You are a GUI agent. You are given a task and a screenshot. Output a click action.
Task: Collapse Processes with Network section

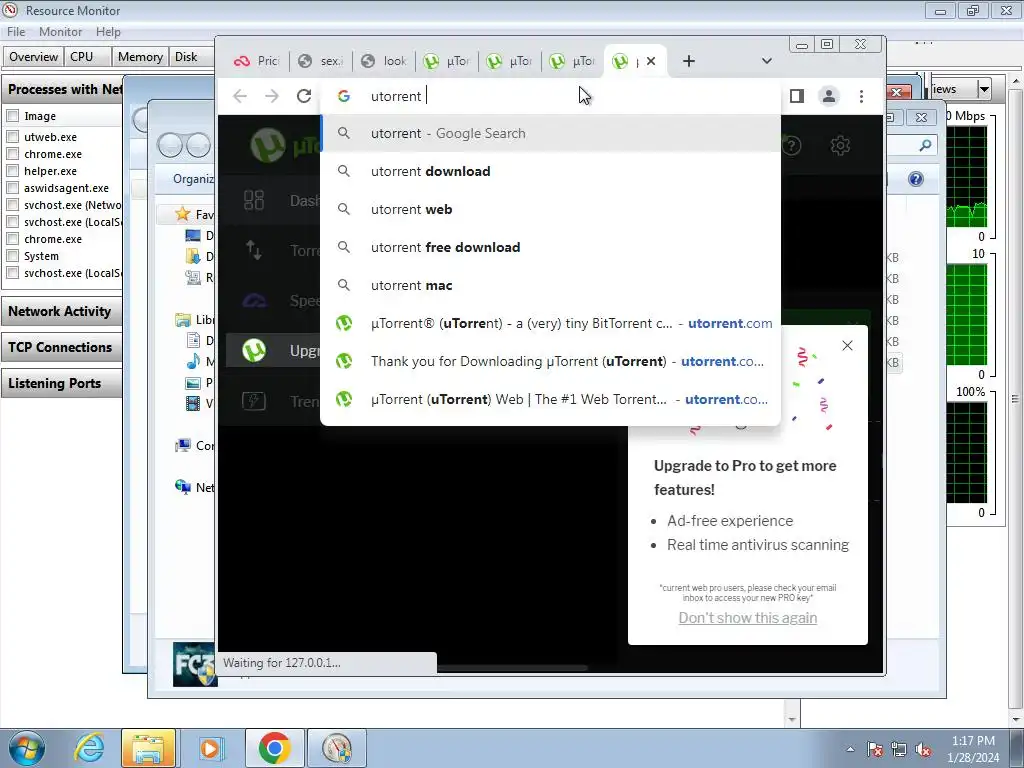(62, 89)
